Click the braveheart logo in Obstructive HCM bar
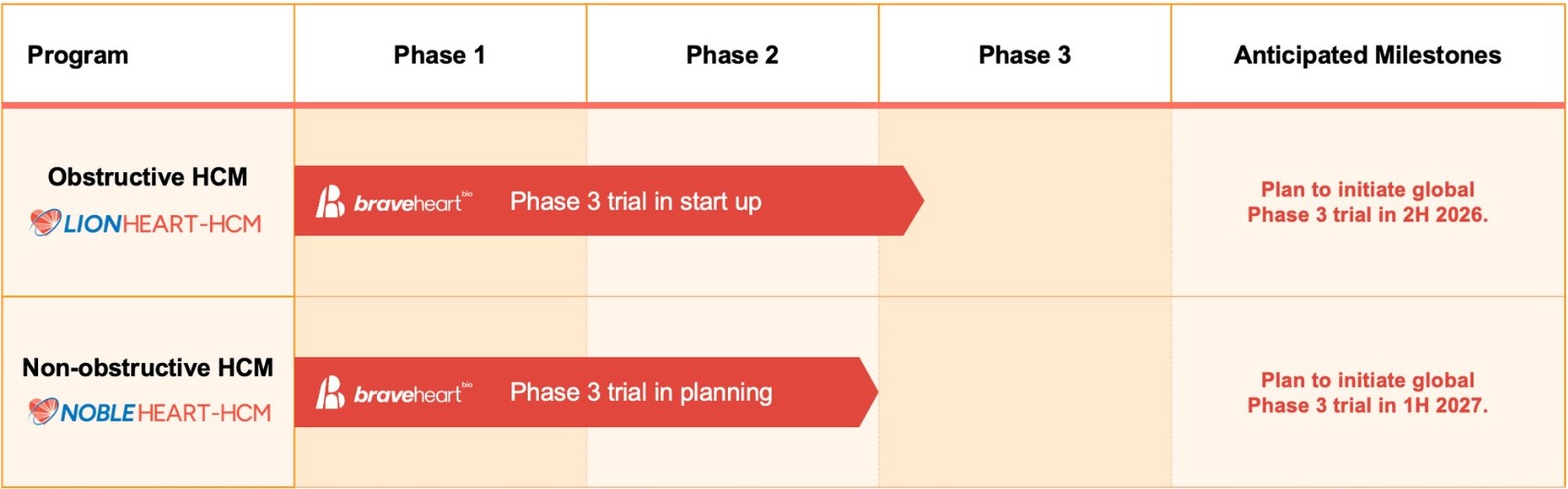The image size is (1568, 489). click(395, 202)
